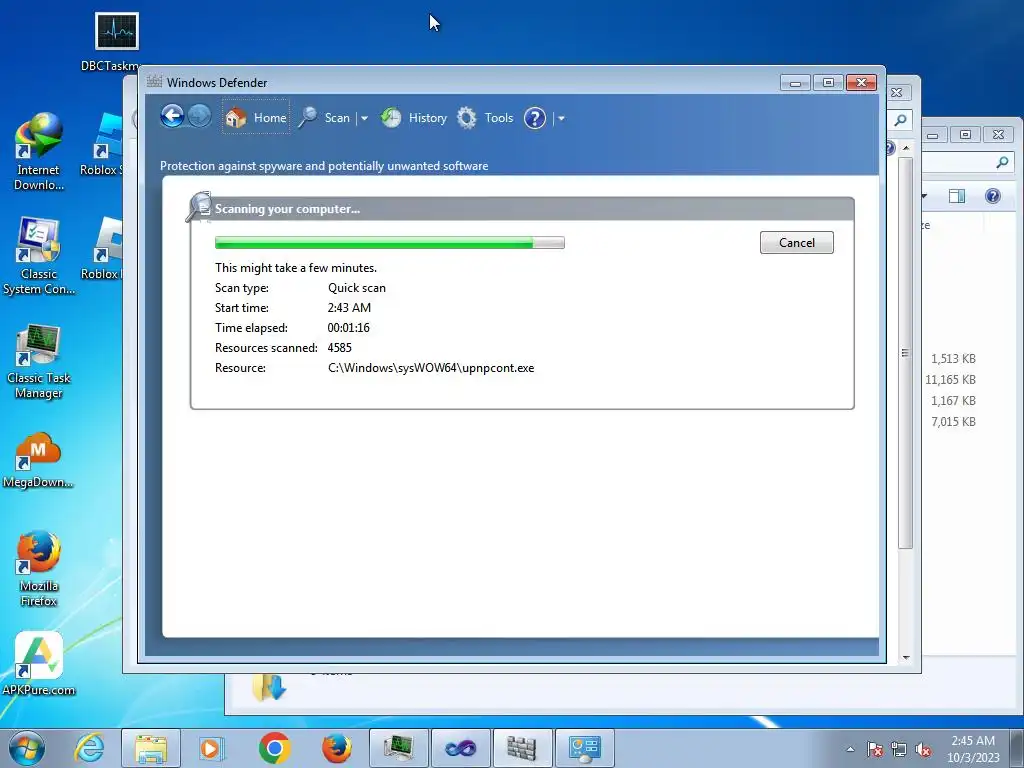This screenshot has width=1024, height=768.
Task: Open DBCTaskman desktop icon
Action: 116,41
